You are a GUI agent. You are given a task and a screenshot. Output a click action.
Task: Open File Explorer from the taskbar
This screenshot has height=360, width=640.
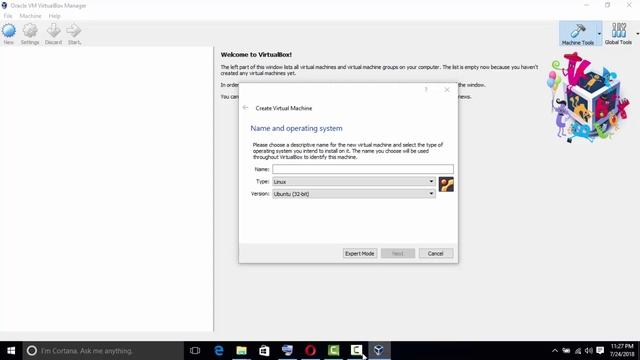[x=242, y=351]
